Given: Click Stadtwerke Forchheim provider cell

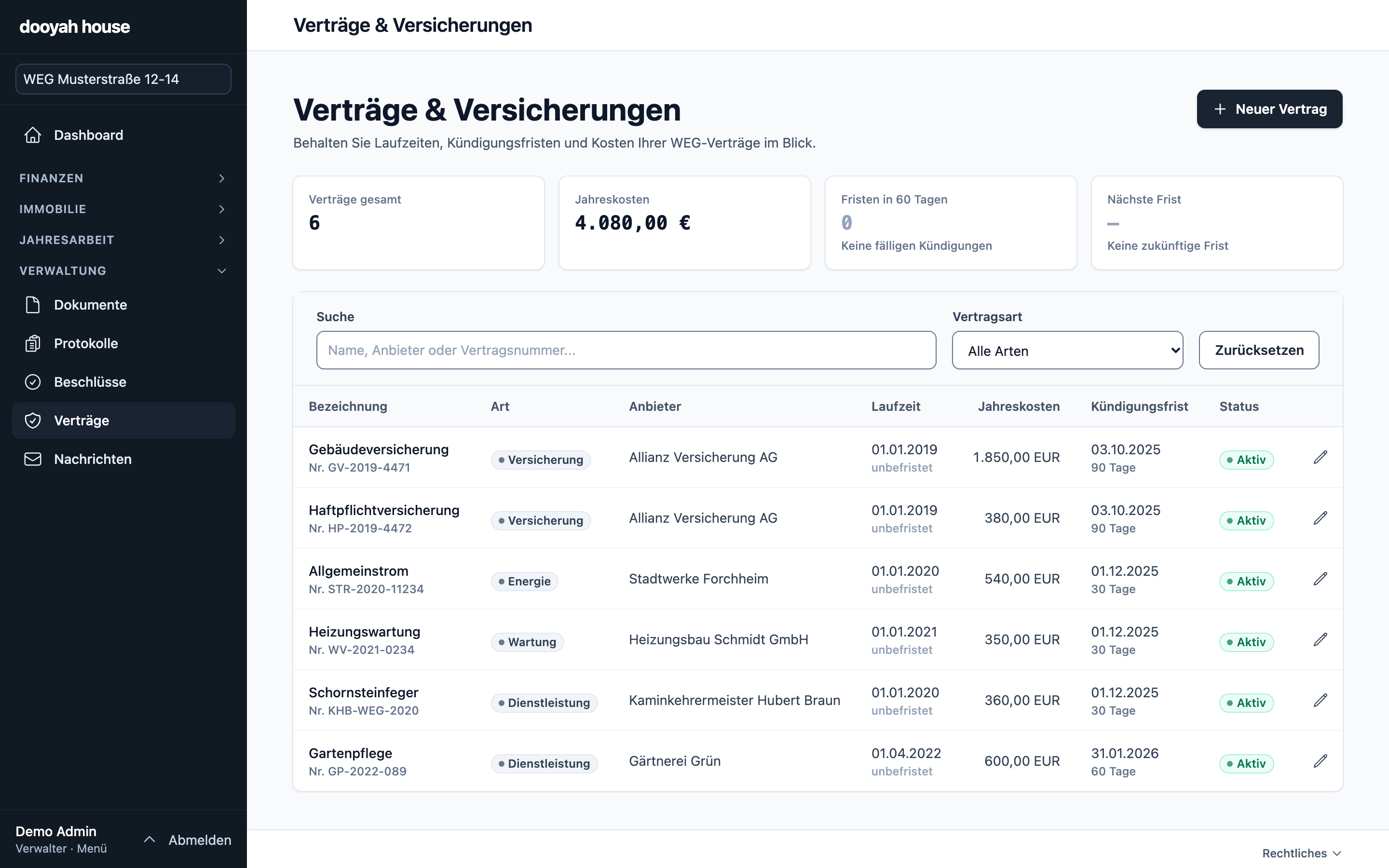Looking at the screenshot, I should (698, 579).
